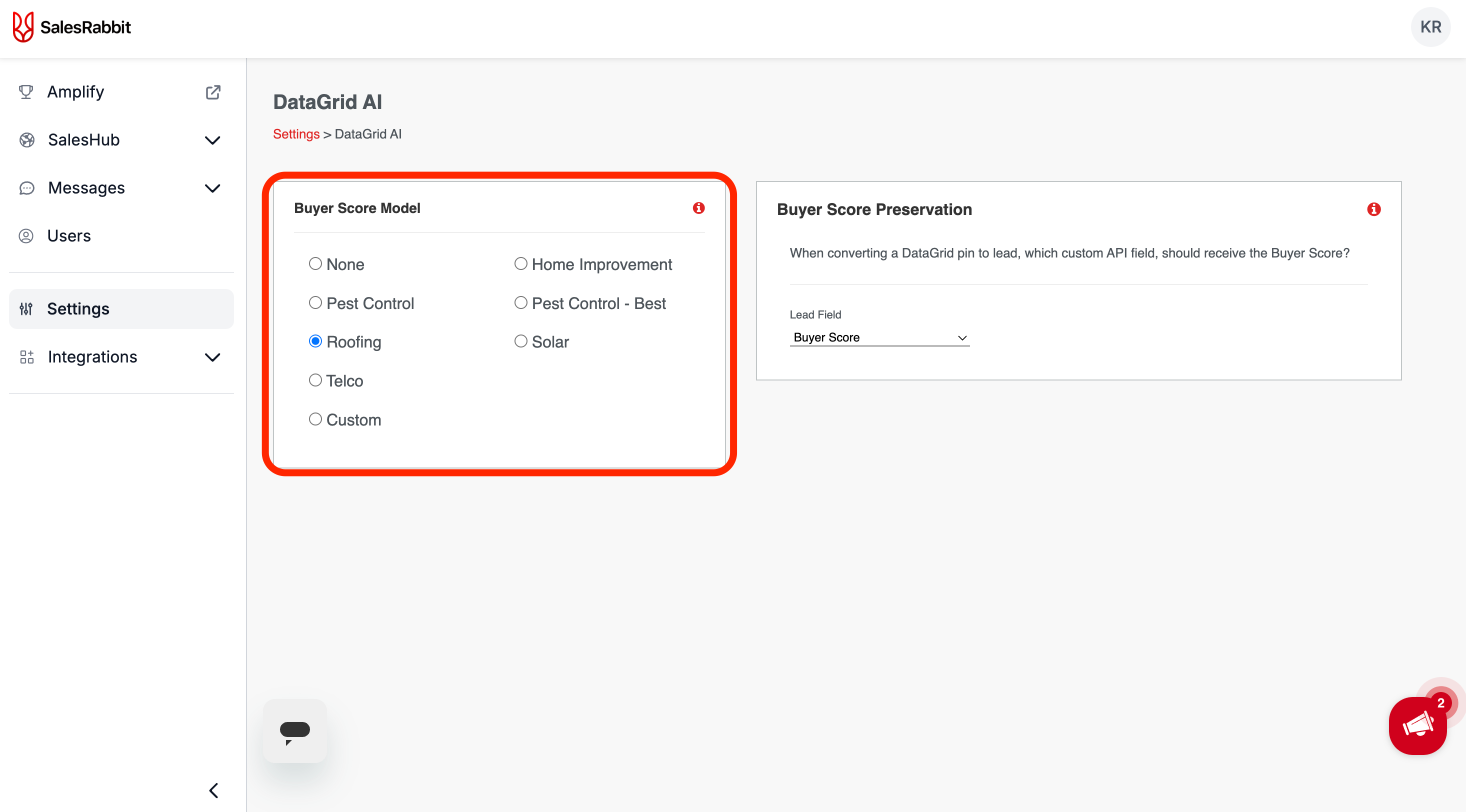This screenshot has width=1466, height=812.
Task: Choose the Custom buyer score model
Action: 315,419
